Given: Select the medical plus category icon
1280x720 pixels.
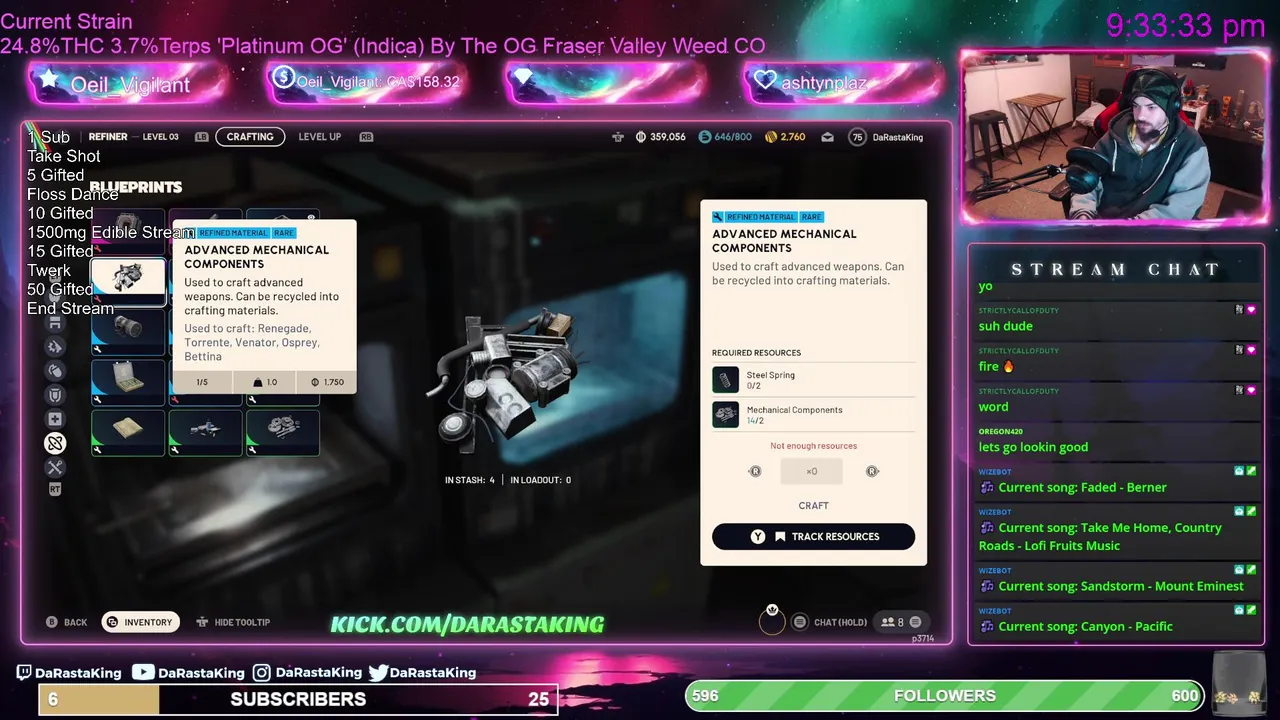Looking at the screenshot, I should click(x=55, y=419).
